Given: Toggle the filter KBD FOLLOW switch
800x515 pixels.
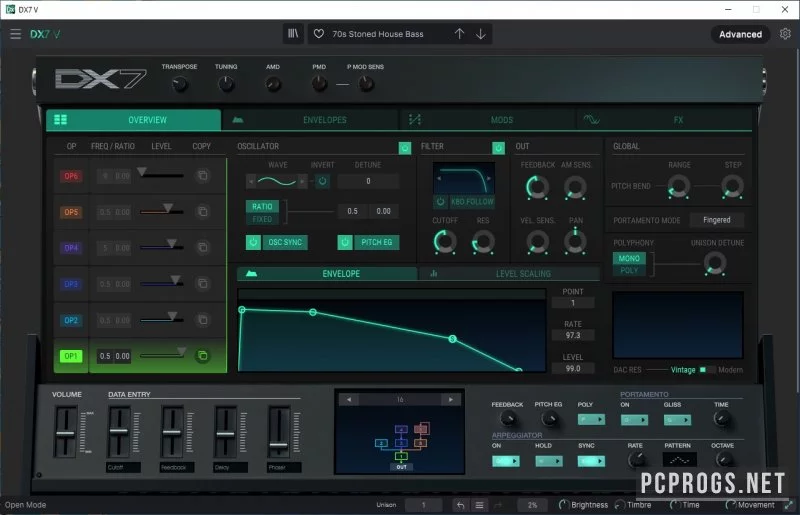Looking at the screenshot, I should tap(440, 202).
